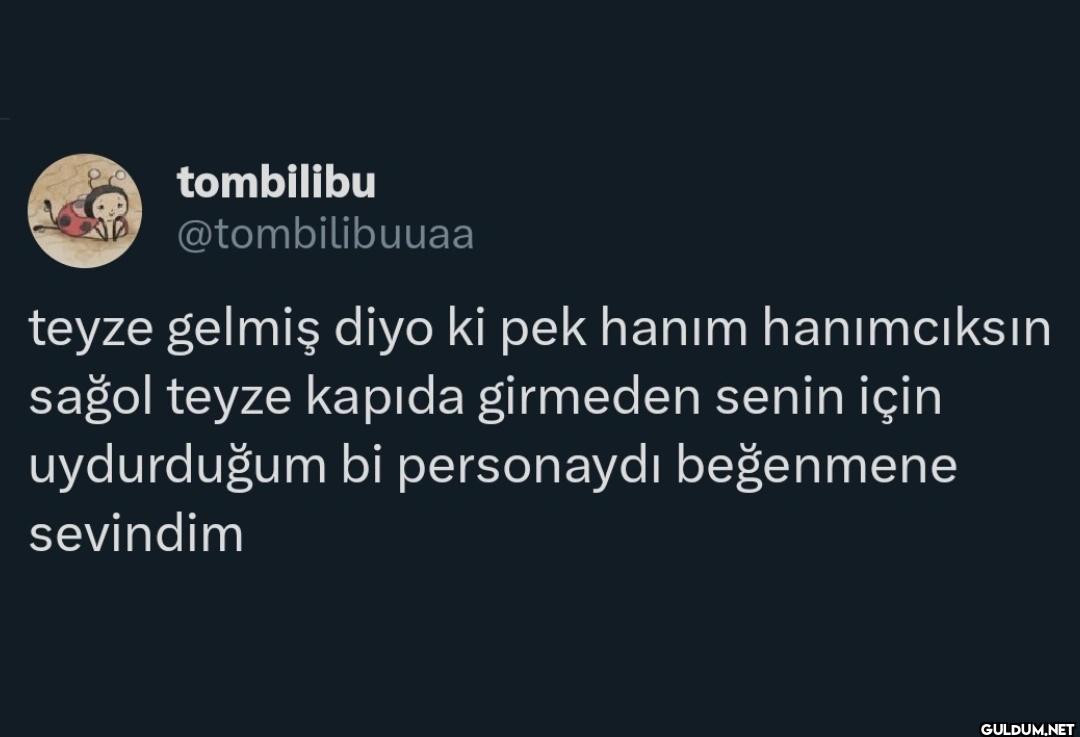Click the word "girmeden" in tweet
Screen dimensions: 1080x737
click(x=589, y=399)
